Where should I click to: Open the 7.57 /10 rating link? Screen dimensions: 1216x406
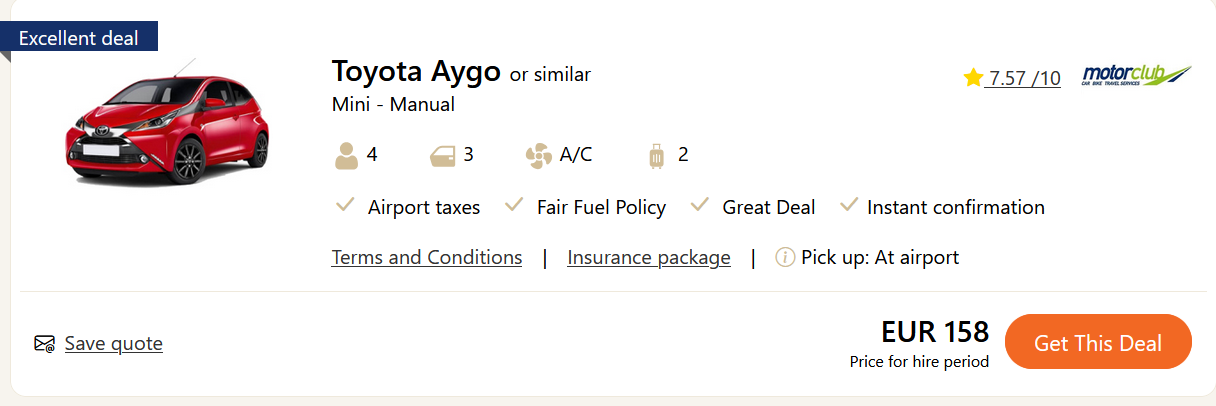(1023, 78)
